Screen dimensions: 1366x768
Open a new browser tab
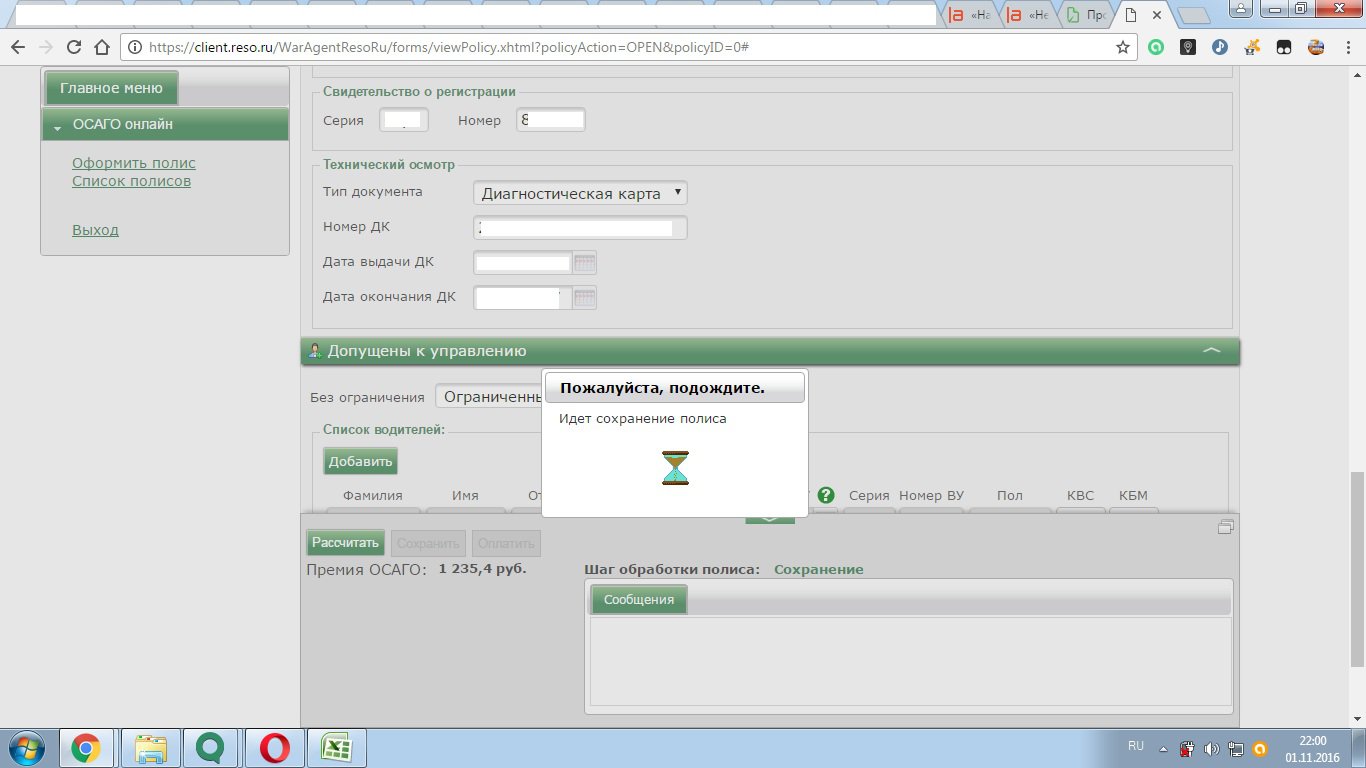1193,15
